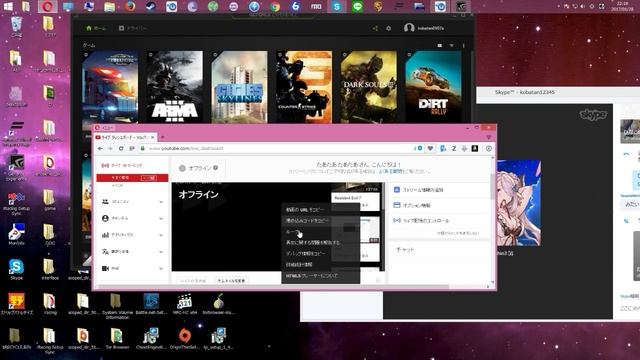Open the Live stream control row
The image size is (640, 360).
[x=440, y=220]
